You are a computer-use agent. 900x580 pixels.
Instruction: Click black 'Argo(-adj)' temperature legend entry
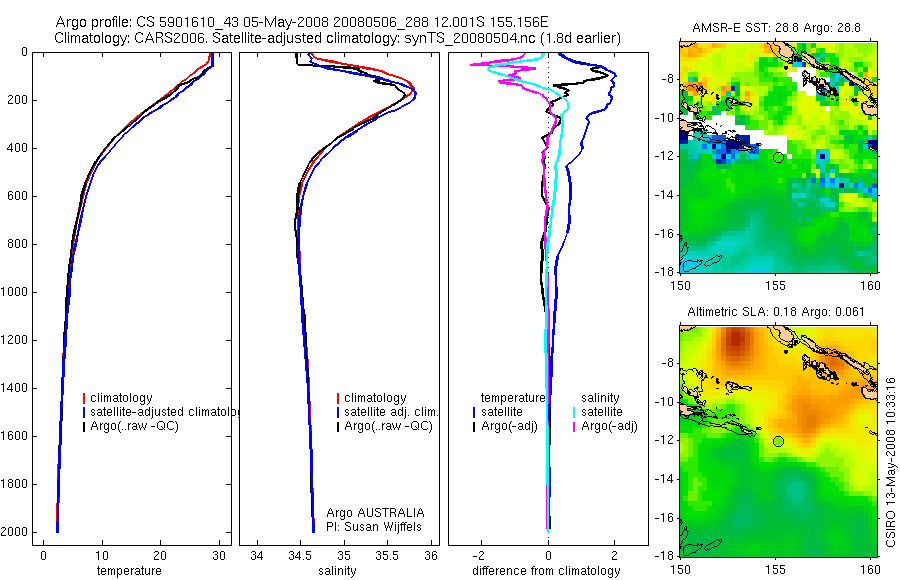509,426
